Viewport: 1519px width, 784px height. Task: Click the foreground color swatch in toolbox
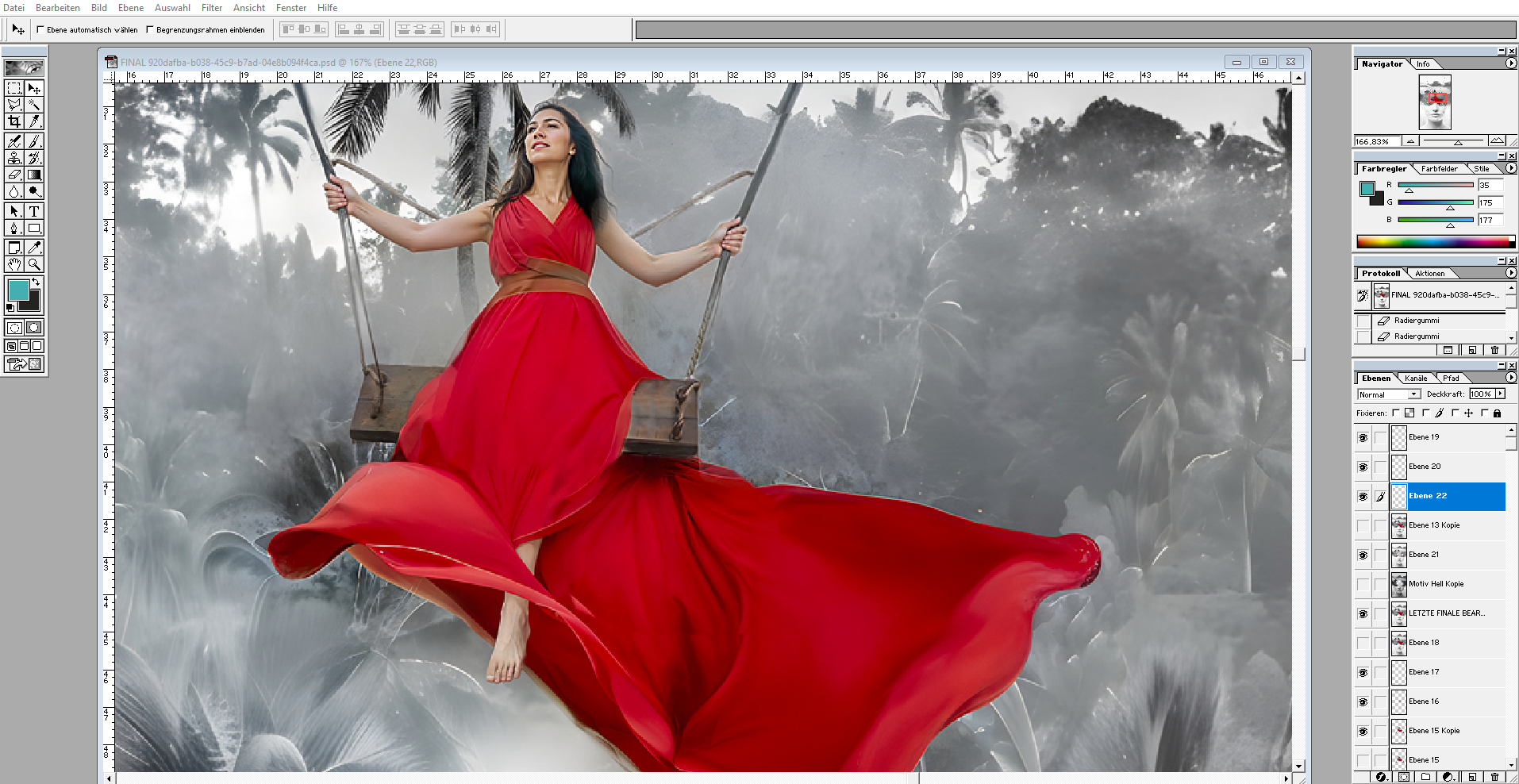pos(18,290)
